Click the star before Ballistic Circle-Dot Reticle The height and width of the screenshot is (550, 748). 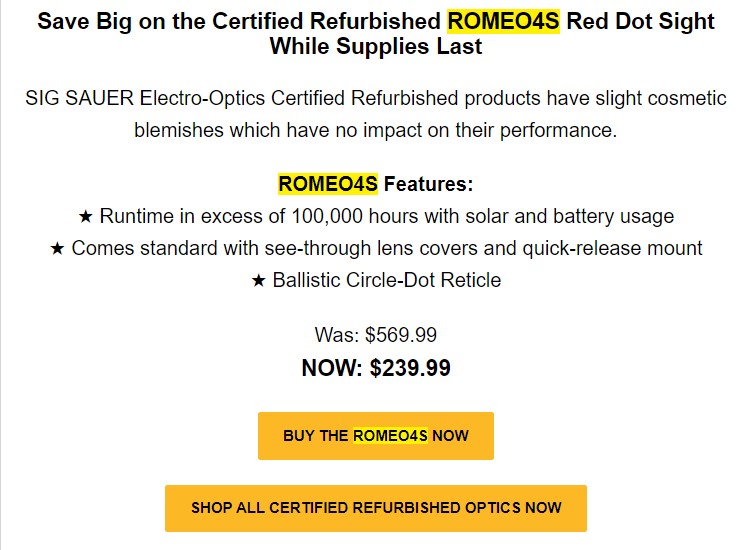258,280
